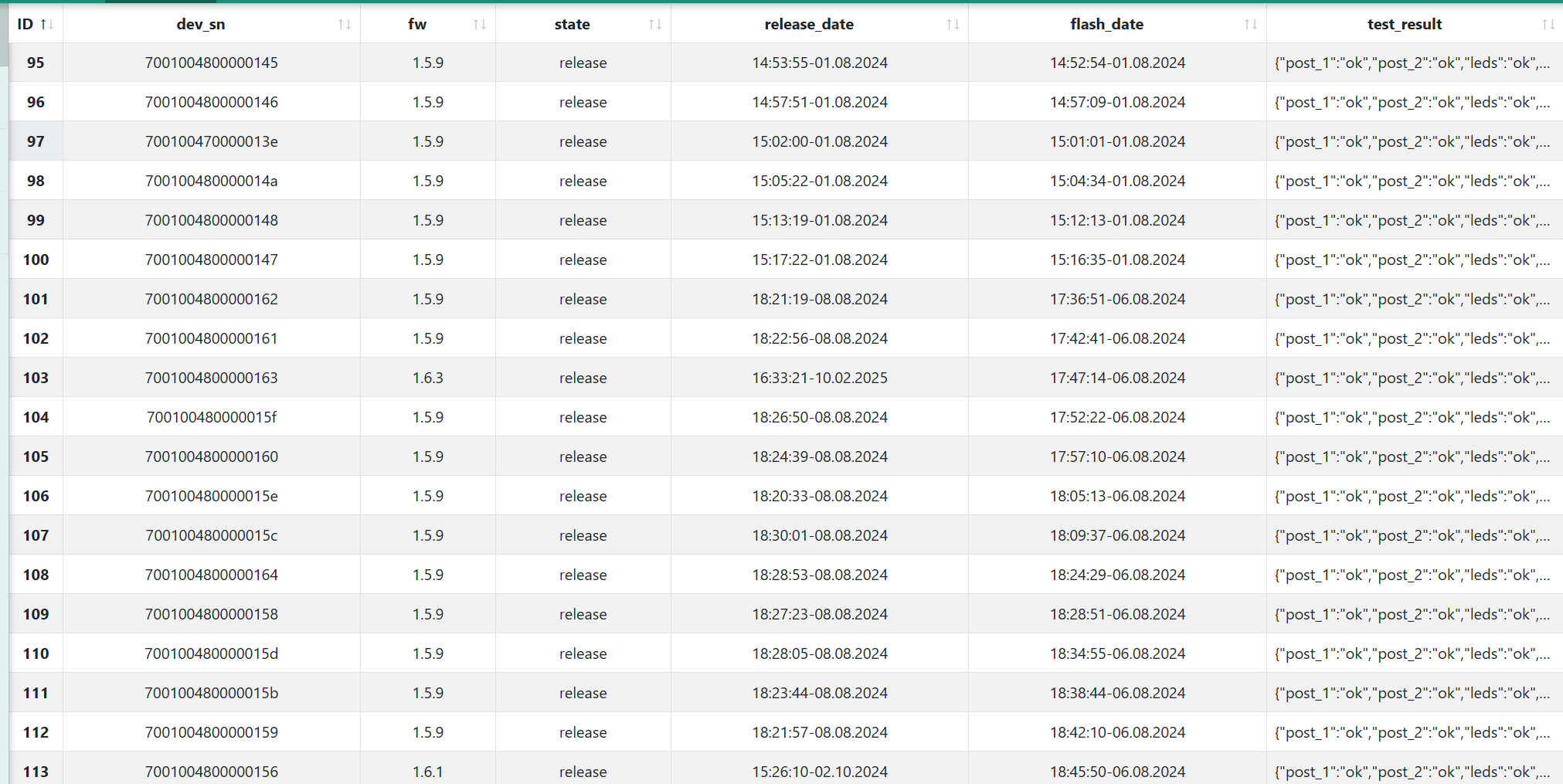This screenshot has height=784, width=1563.
Task: Click serial 7001004800000164
Action: pos(212,575)
